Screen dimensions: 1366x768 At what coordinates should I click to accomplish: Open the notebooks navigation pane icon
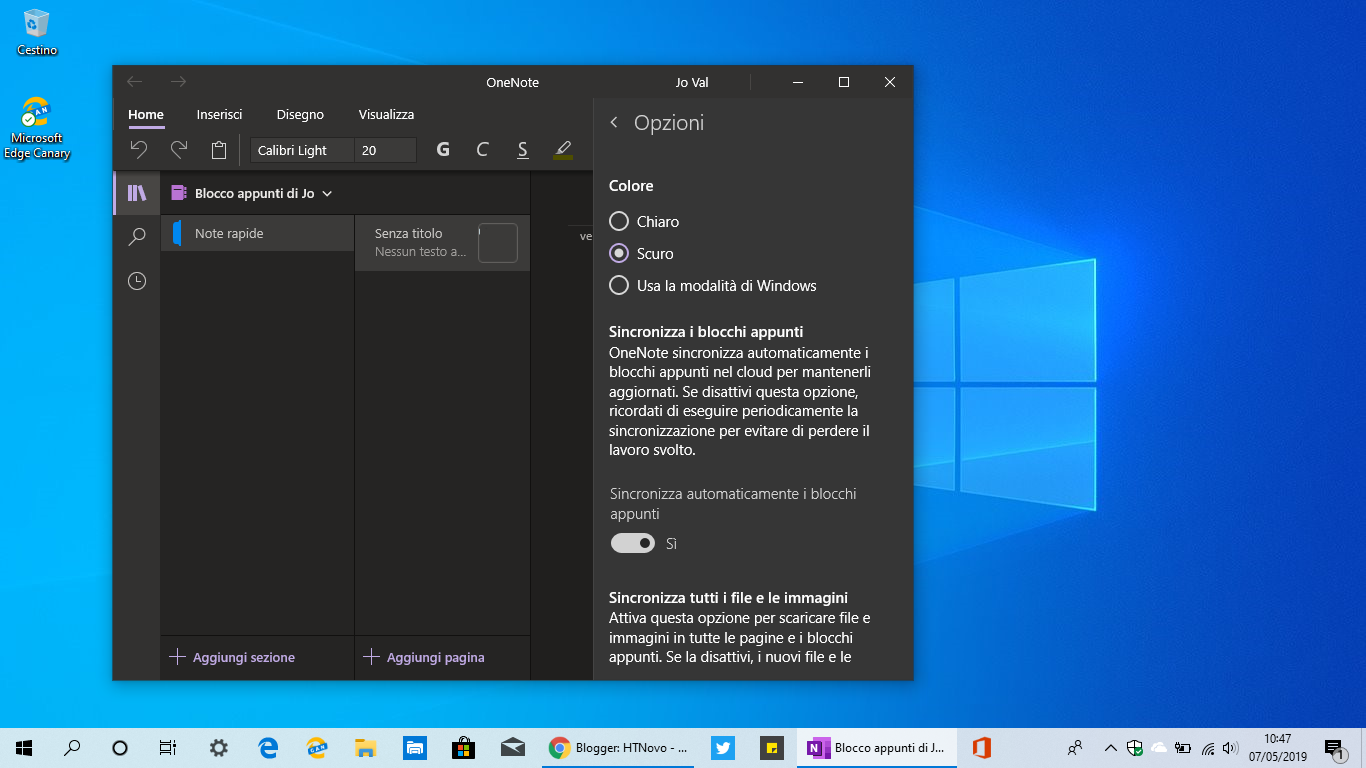tap(137, 193)
